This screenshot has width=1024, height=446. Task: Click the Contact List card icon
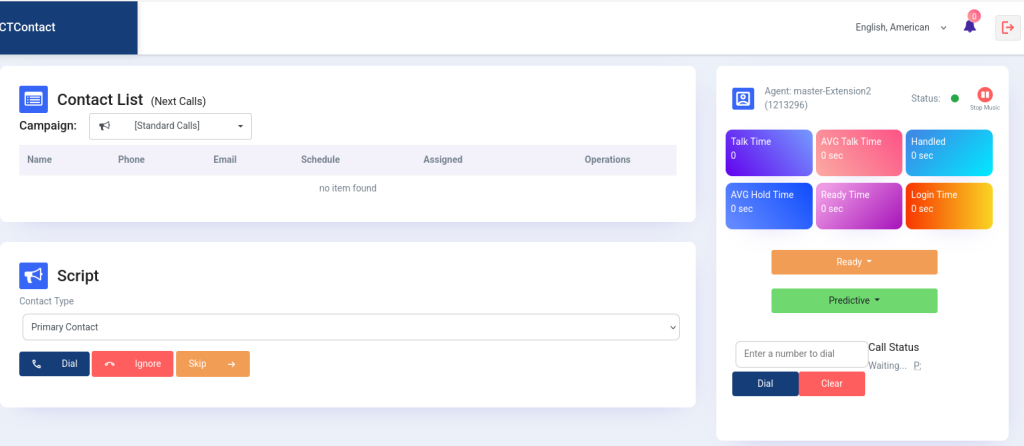[x=34, y=99]
